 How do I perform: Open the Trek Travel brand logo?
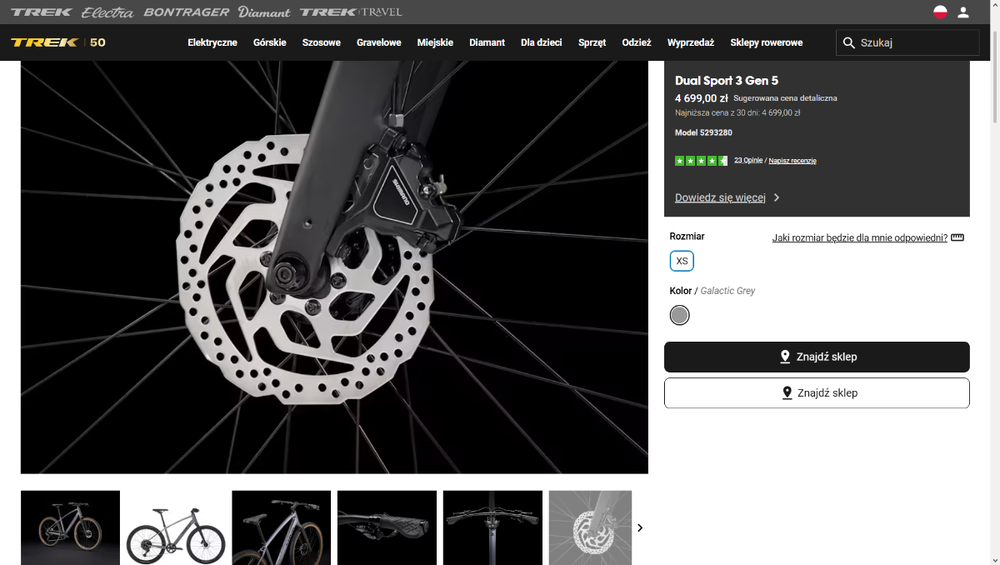pyautogui.click(x=351, y=12)
